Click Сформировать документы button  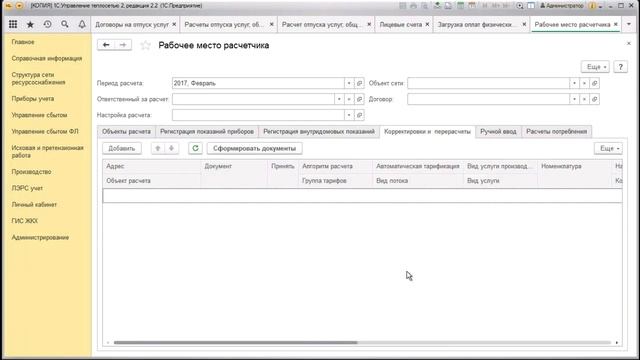pyautogui.click(x=254, y=148)
